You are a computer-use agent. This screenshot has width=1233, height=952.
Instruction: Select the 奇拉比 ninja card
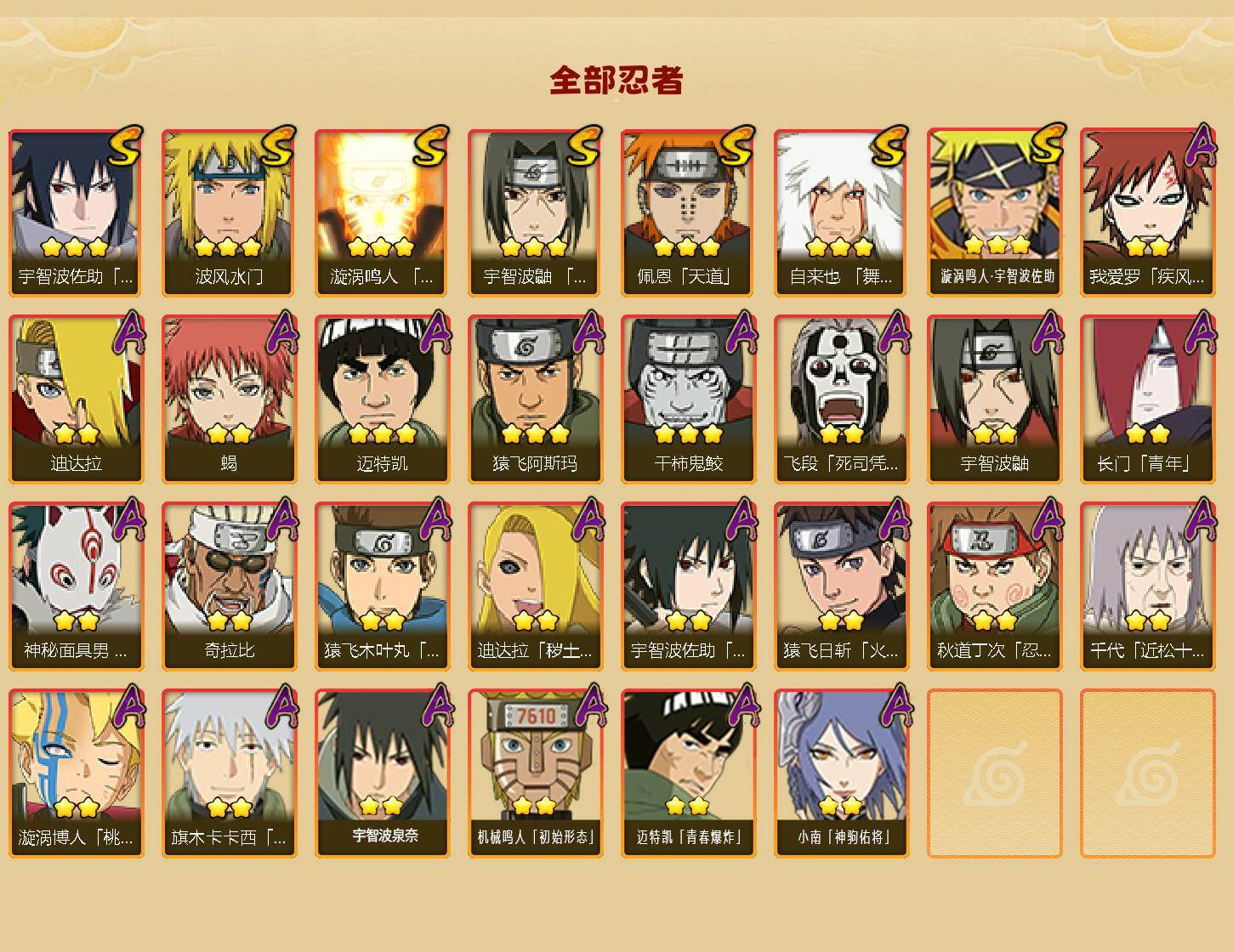[x=229, y=586]
